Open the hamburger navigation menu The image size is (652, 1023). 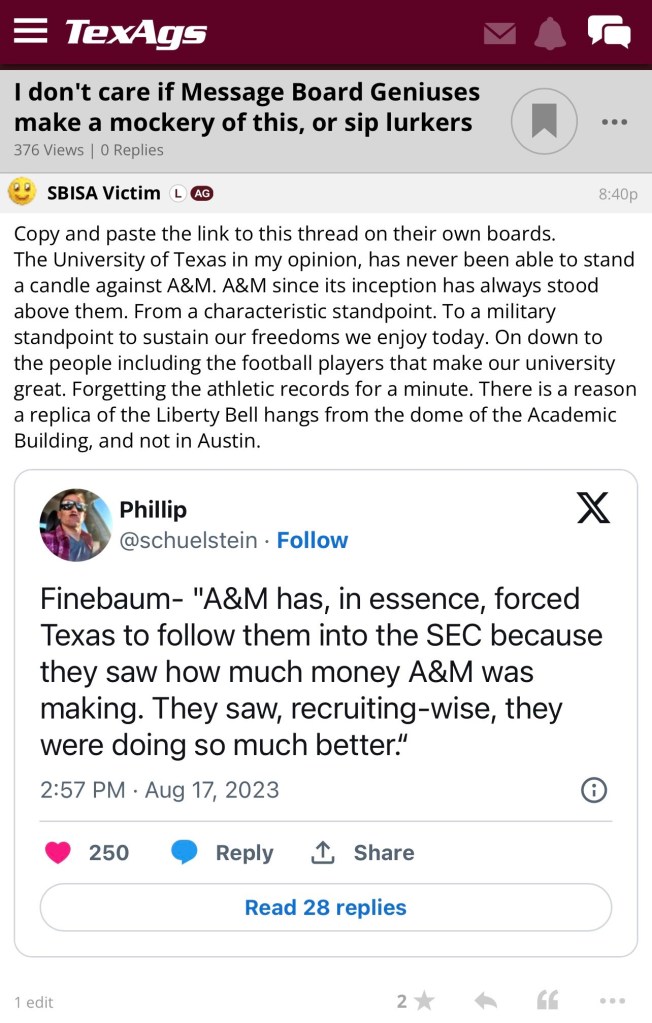pos(31,32)
